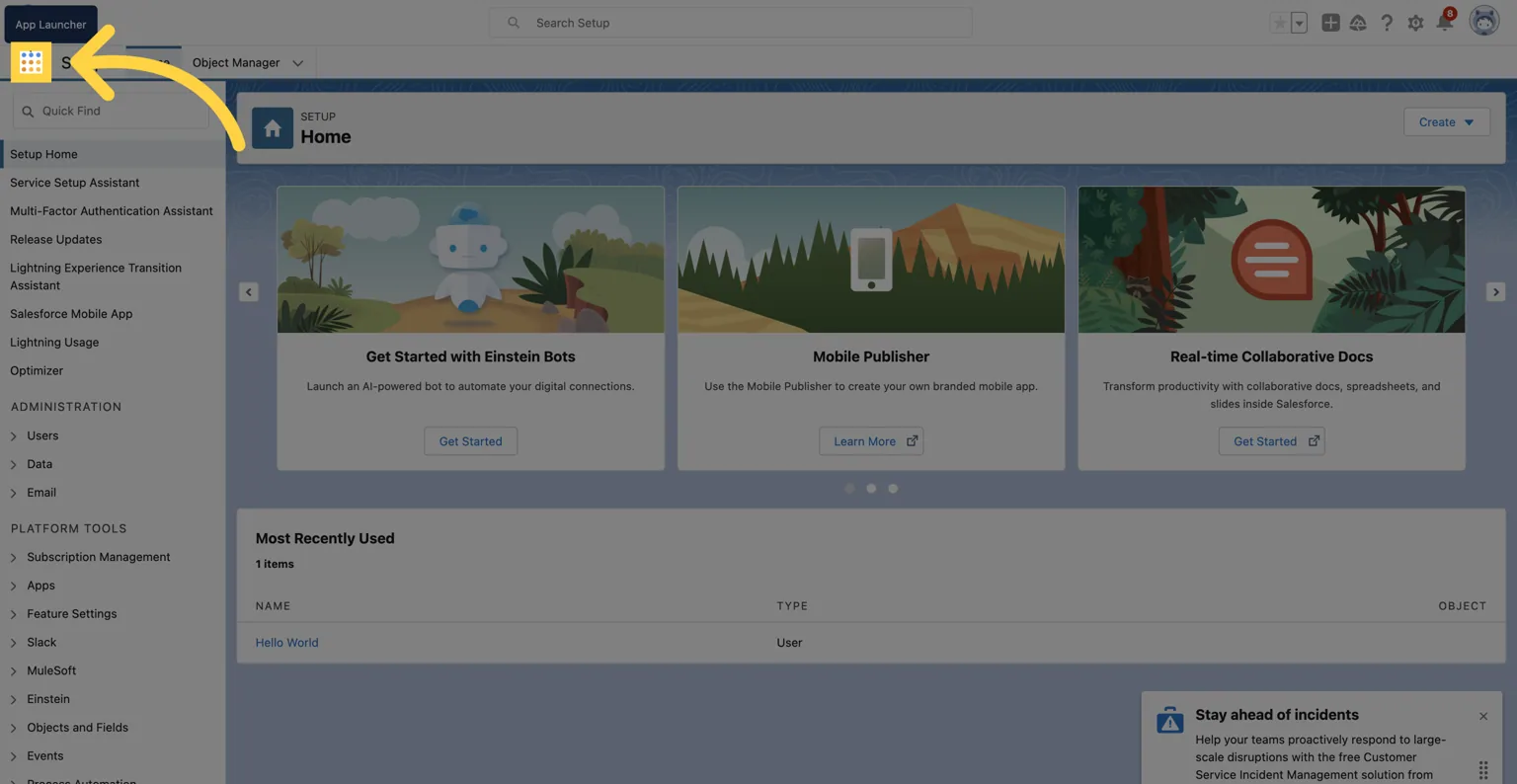Close the Stay ahead of incidents popup
This screenshot has height=784, width=1517.
point(1482,716)
